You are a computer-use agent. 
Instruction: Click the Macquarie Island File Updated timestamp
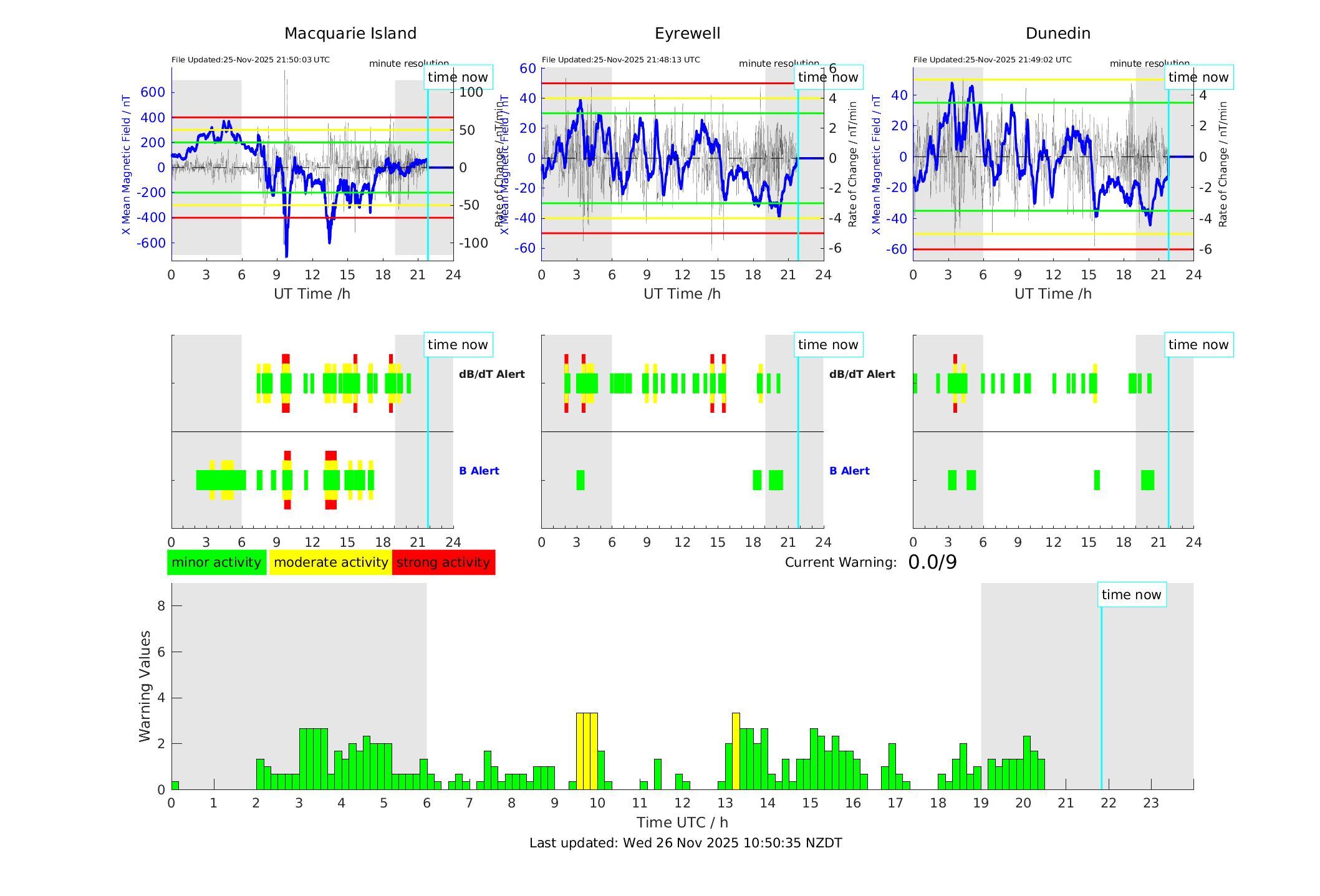point(251,60)
